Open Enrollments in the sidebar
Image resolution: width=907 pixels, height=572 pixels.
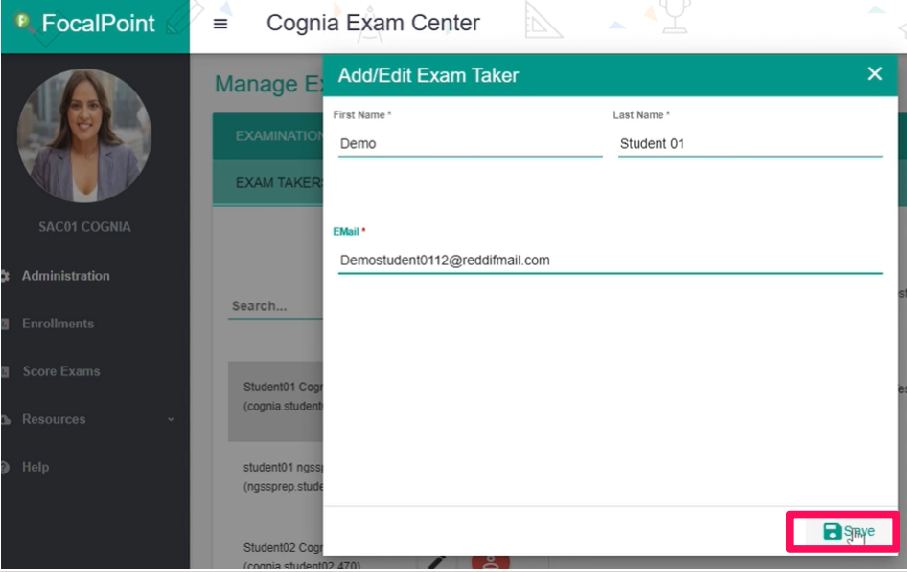(x=58, y=323)
